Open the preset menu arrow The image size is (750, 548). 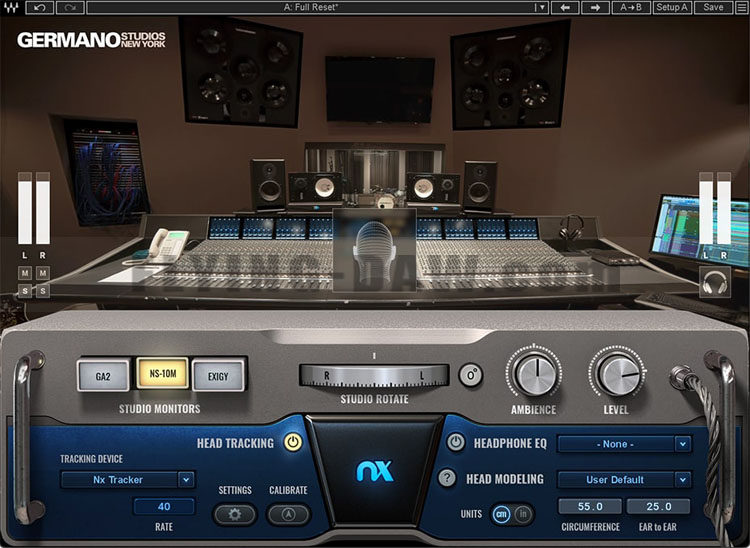coord(540,7)
